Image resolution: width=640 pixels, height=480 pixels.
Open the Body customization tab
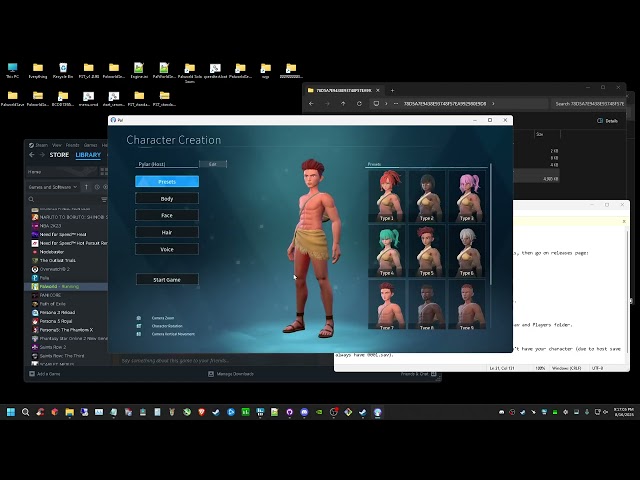coord(167,198)
